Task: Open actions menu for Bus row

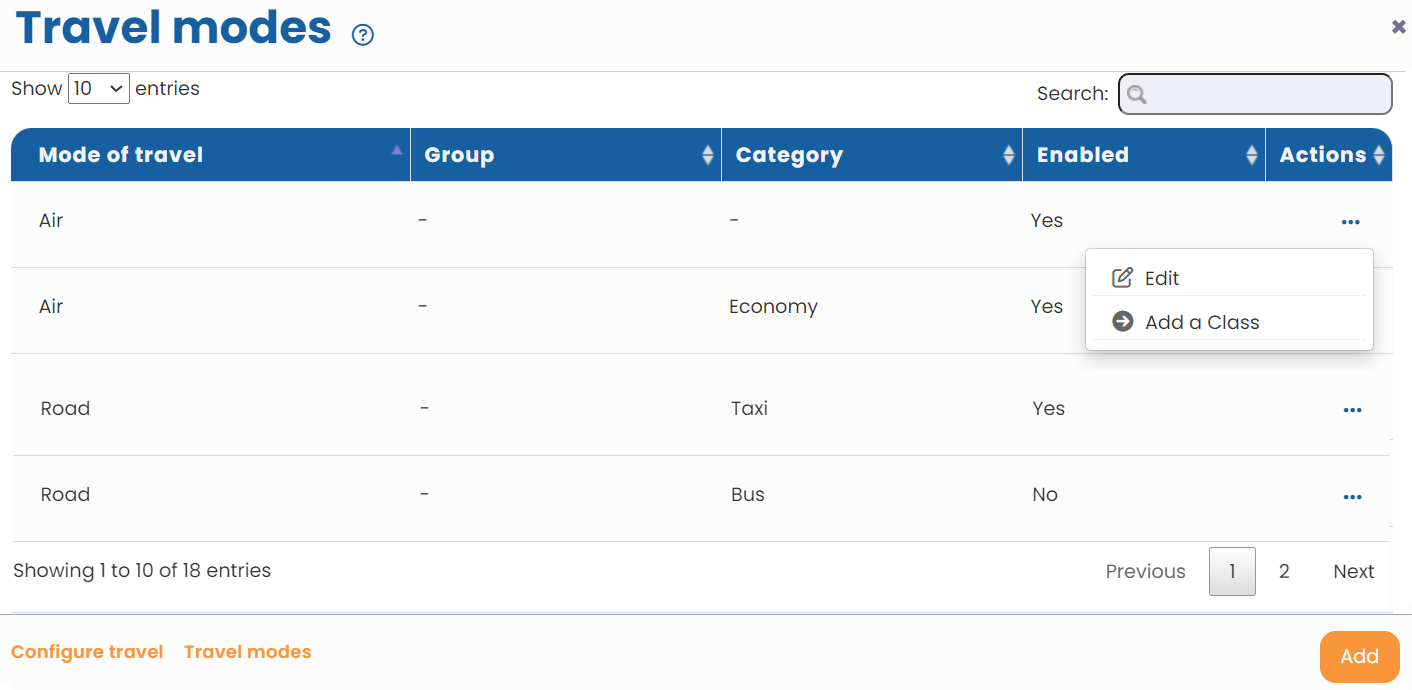Action: [1352, 497]
